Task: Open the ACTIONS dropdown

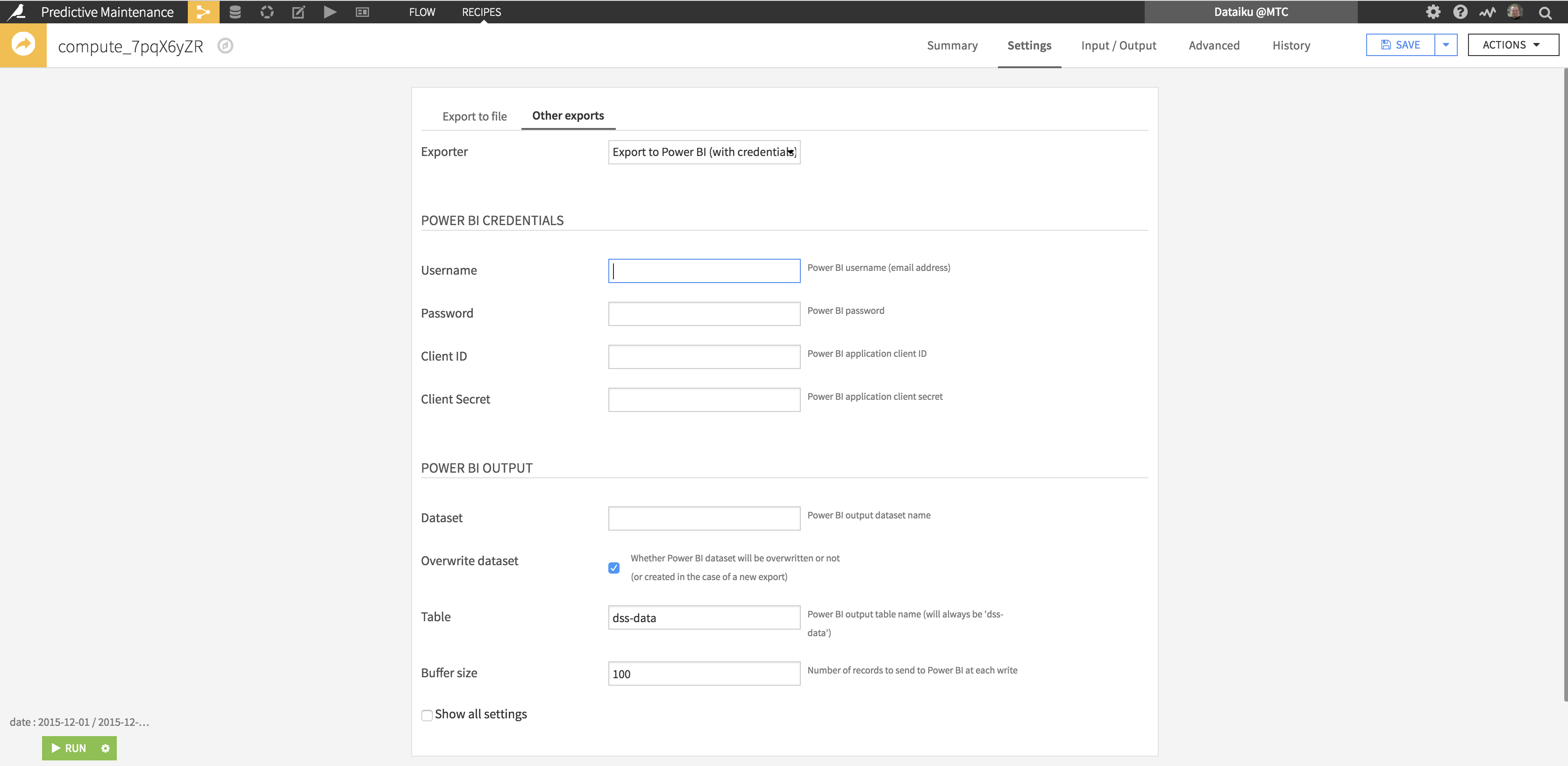Action: pyautogui.click(x=1513, y=45)
